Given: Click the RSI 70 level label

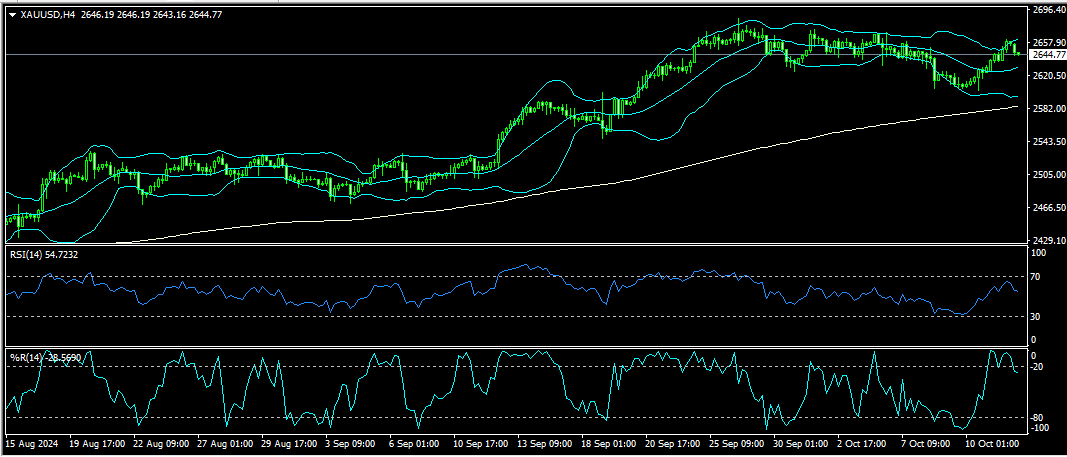Looking at the screenshot, I should [1035, 277].
